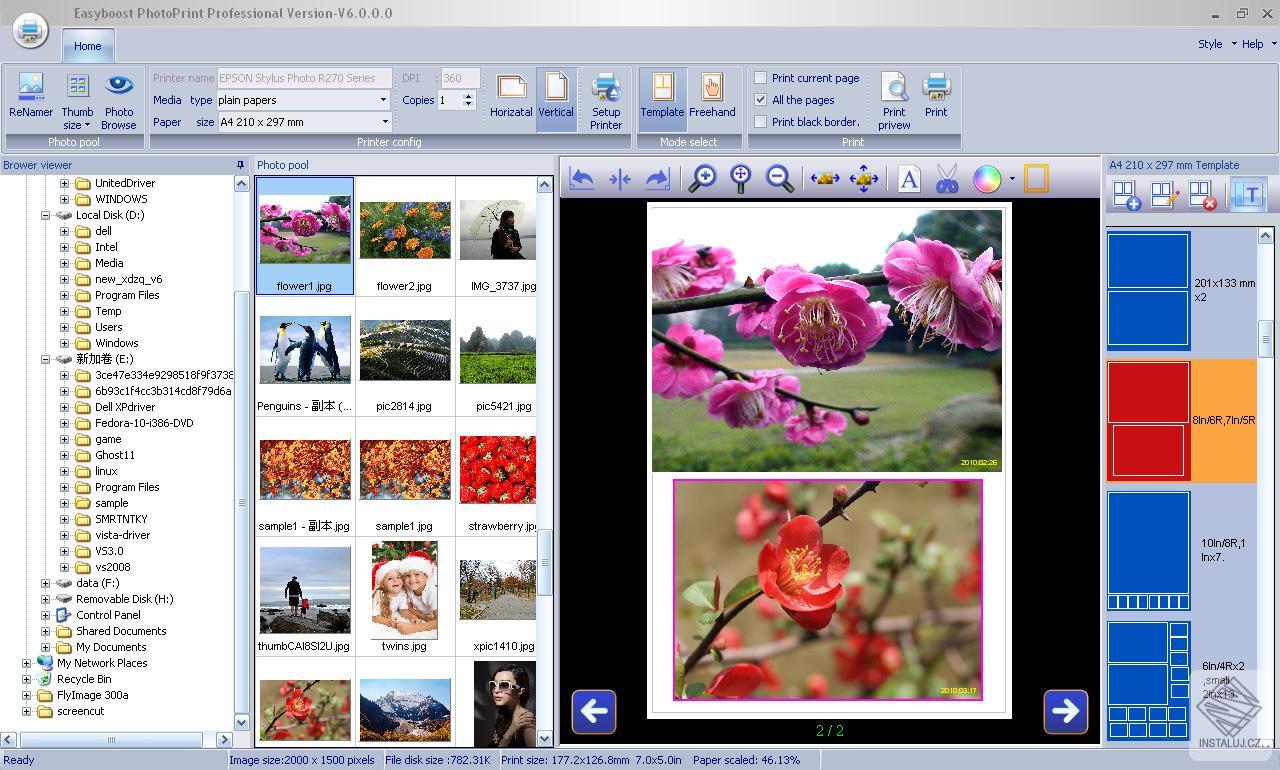Click the Edit Template icon with pencil

pyautogui.click(x=1164, y=193)
